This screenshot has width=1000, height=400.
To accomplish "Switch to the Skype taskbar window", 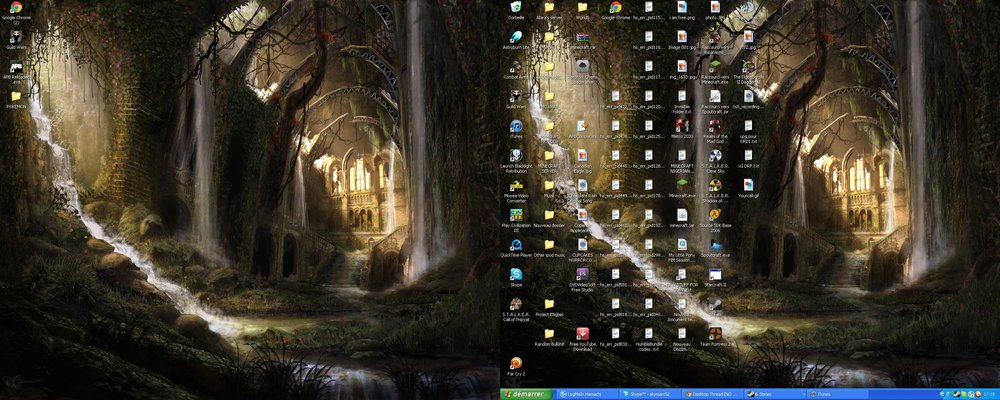I will (x=650, y=394).
